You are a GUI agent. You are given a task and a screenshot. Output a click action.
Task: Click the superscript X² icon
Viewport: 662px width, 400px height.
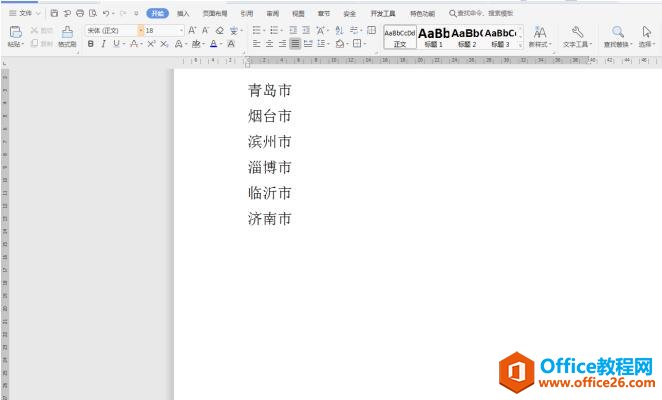click(x=150, y=44)
